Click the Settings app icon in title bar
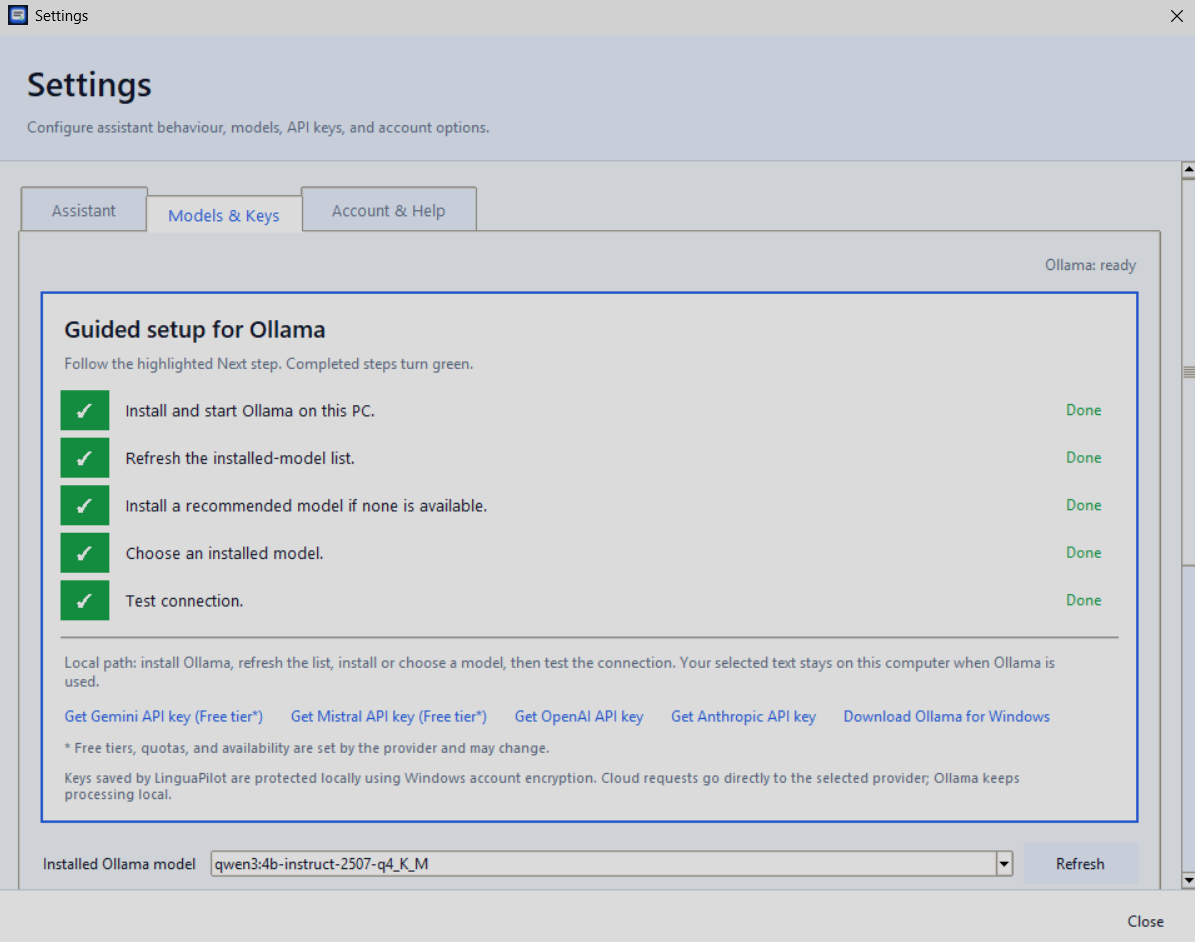 click(18, 15)
